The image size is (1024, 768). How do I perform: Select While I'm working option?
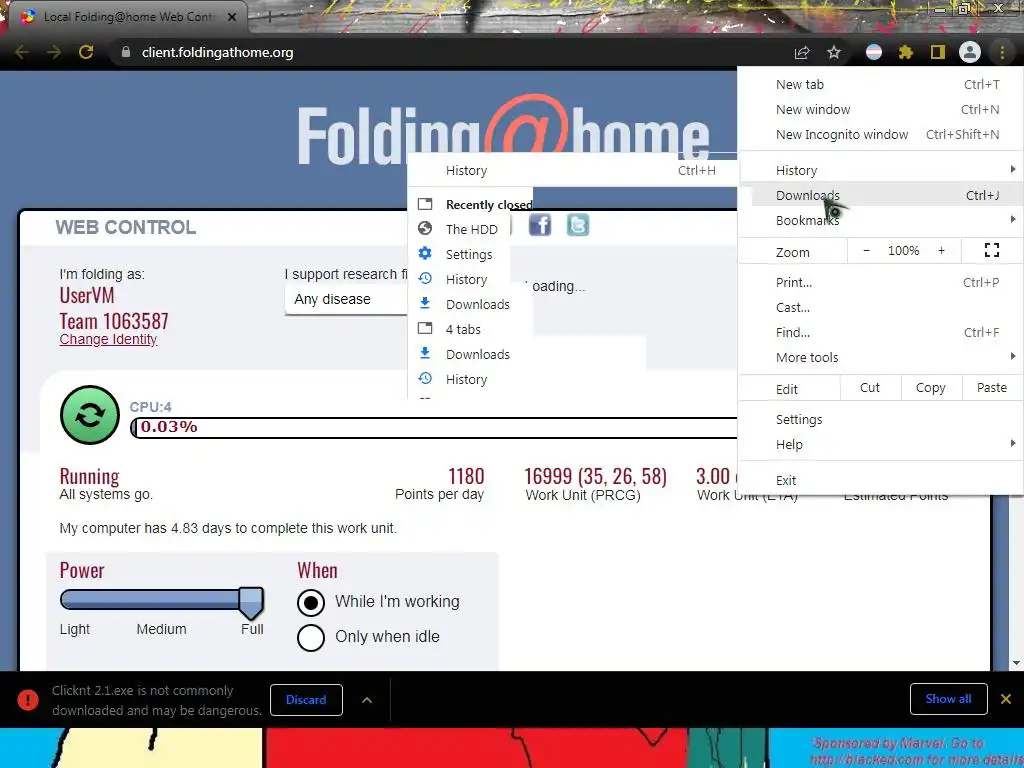pos(311,602)
